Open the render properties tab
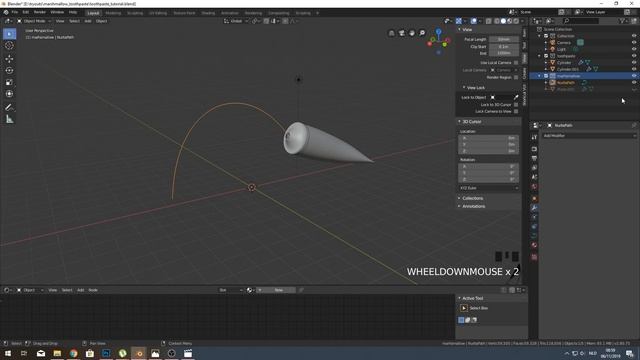This screenshot has width=640, height=360. [x=534, y=149]
